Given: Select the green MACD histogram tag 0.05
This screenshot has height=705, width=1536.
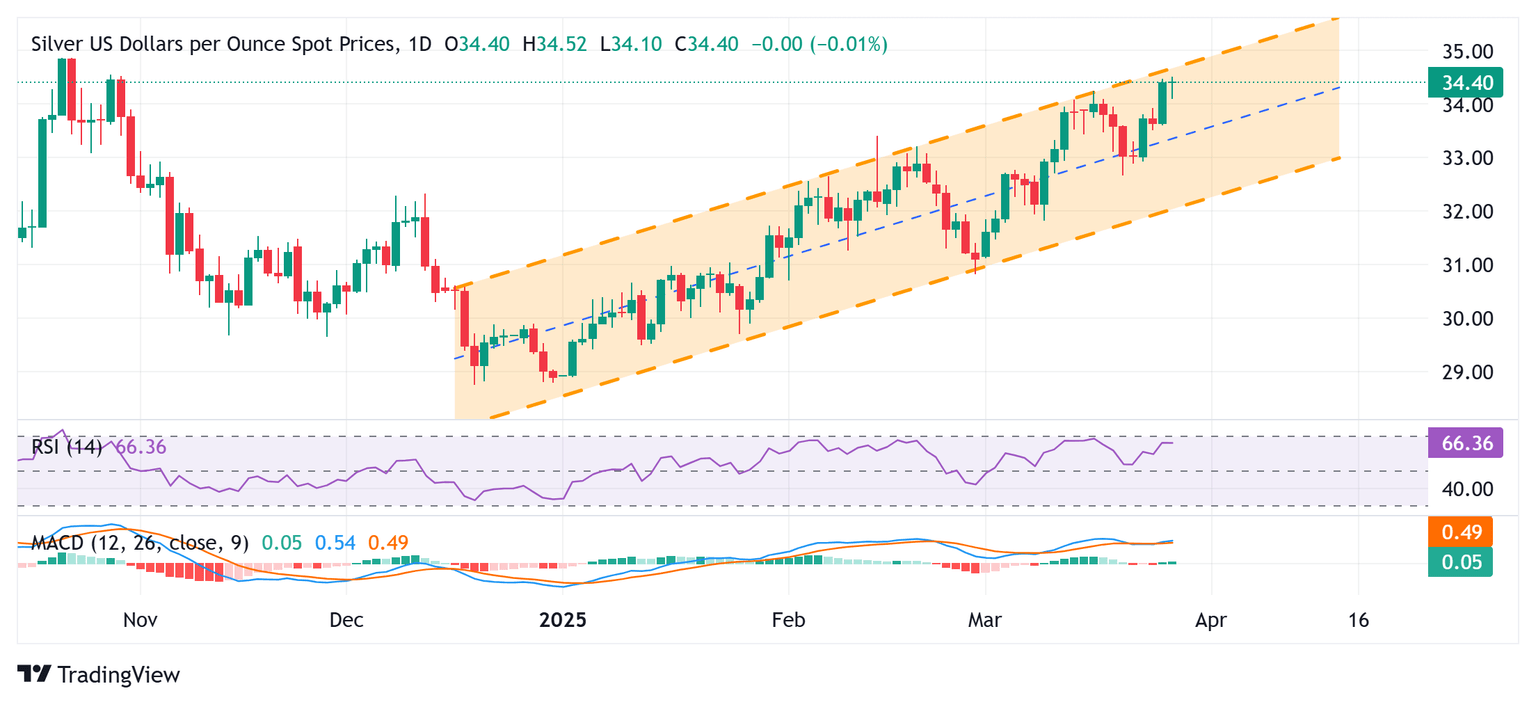Looking at the screenshot, I should [1460, 563].
